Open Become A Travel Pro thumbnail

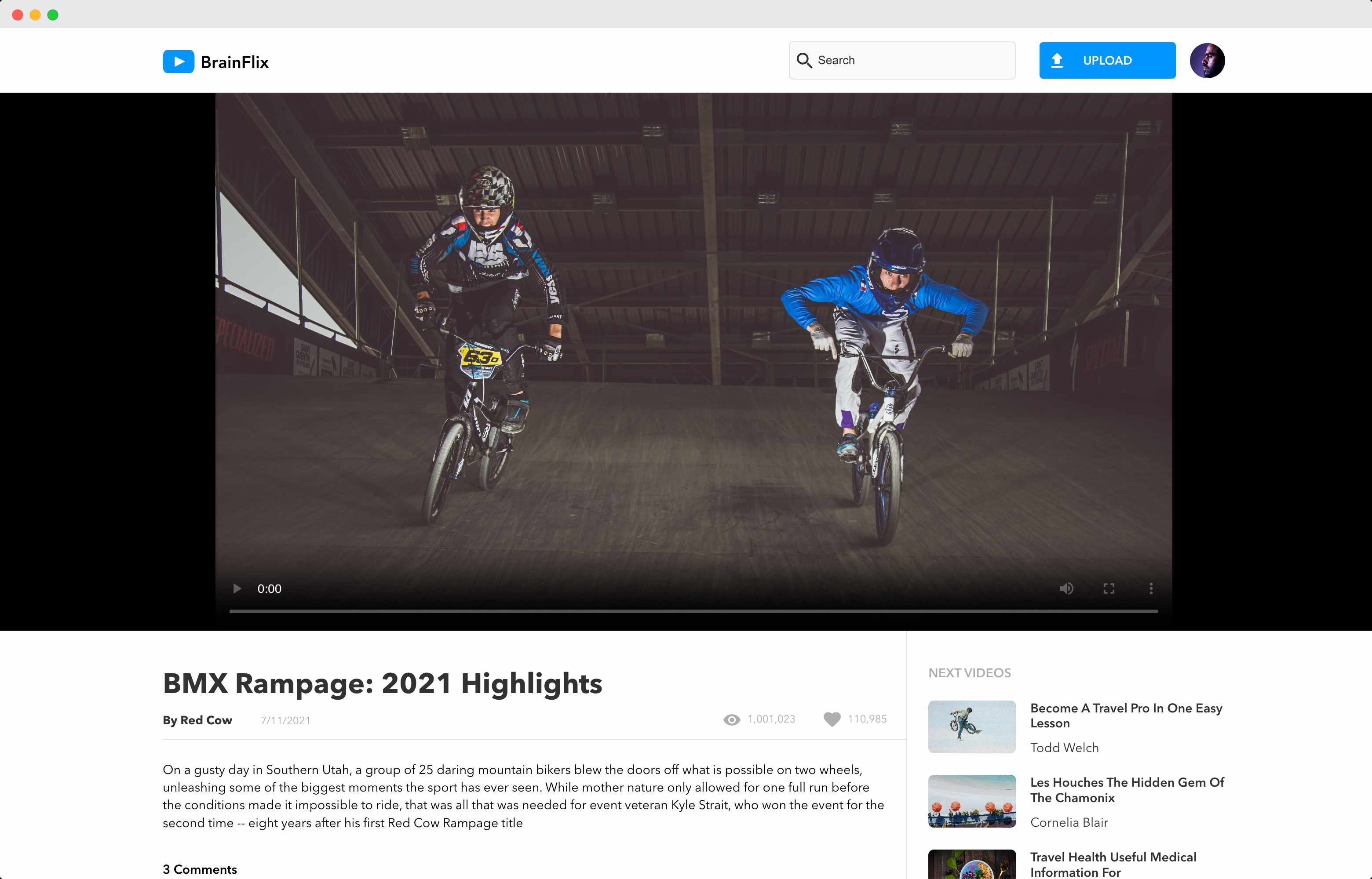pyautogui.click(x=972, y=726)
